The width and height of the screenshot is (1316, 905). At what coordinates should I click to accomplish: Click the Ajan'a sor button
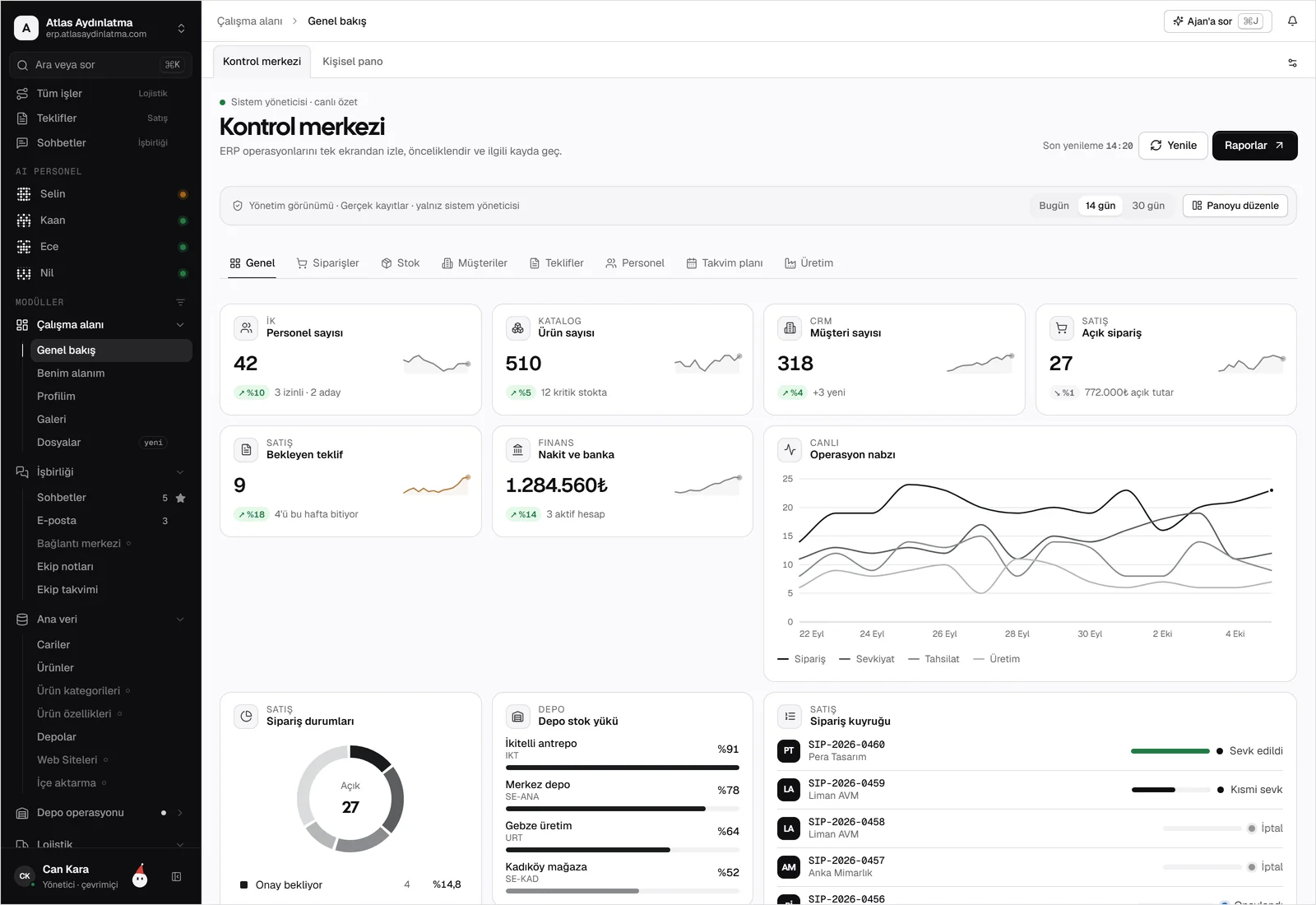1217,21
